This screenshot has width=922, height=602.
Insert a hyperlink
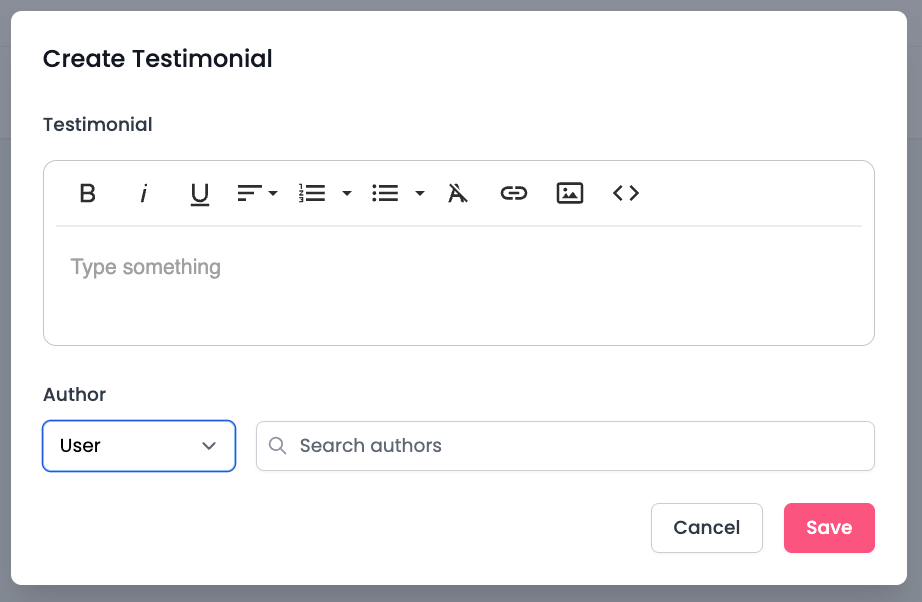click(514, 193)
